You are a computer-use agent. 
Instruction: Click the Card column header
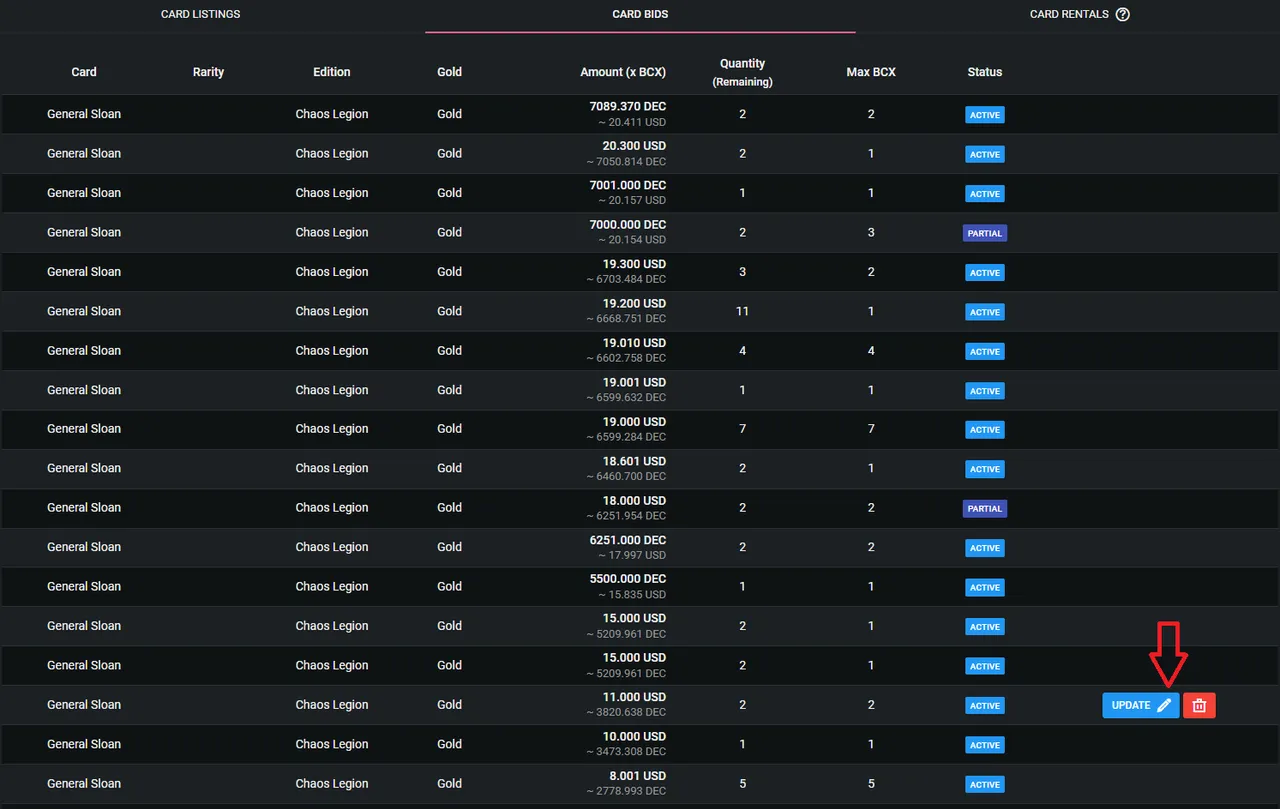tap(84, 72)
